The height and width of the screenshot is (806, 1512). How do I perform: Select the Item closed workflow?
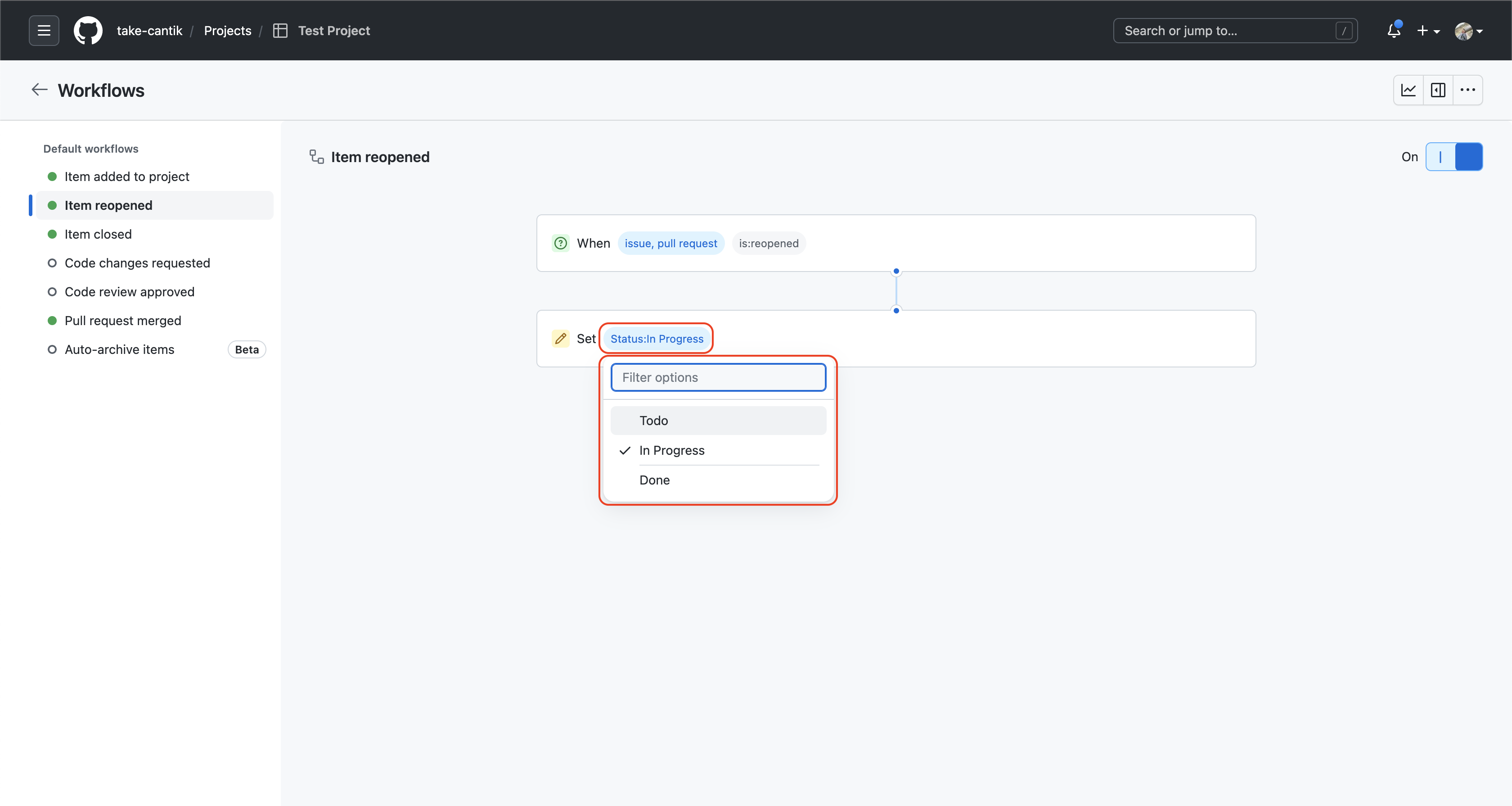click(x=98, y=234)
